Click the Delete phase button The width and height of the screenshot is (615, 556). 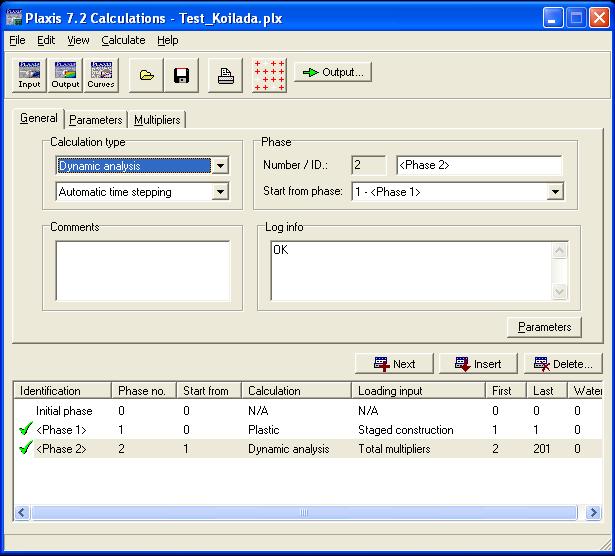pyautogui.click(x=563, y=364)
